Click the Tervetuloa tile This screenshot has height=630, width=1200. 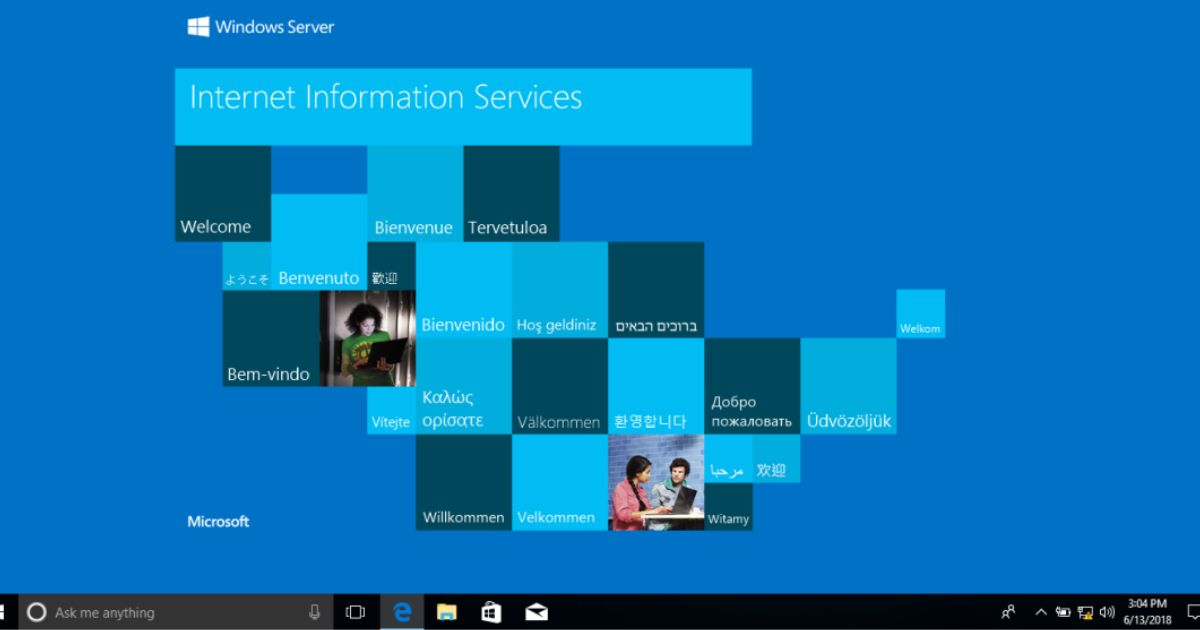click(x=511, y=194)
